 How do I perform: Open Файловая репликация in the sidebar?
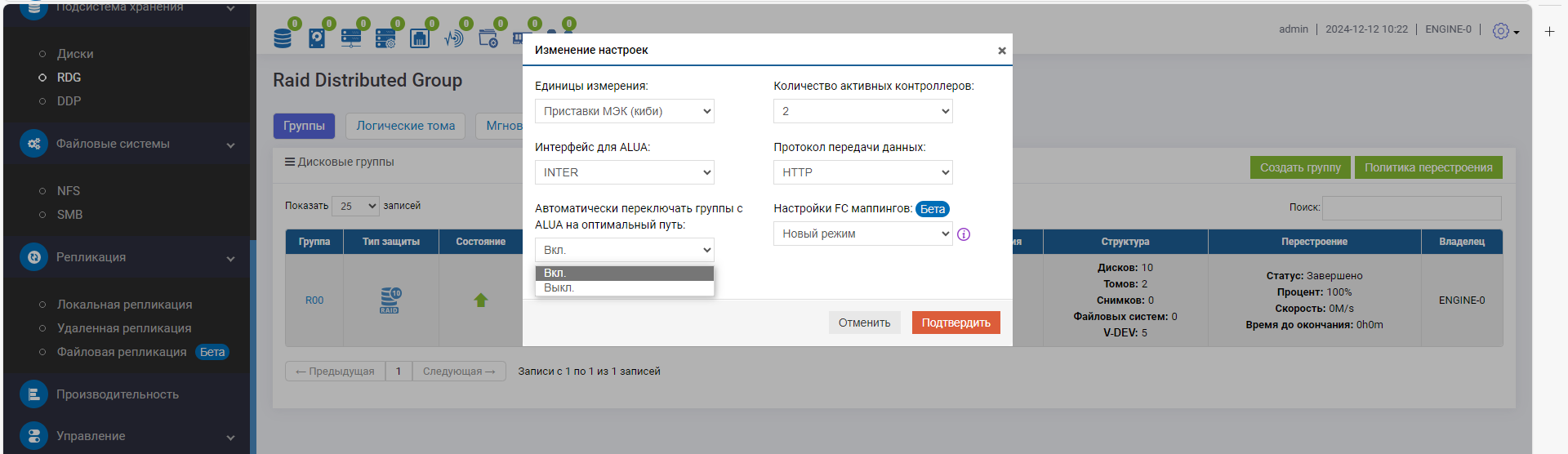(122, 352)
